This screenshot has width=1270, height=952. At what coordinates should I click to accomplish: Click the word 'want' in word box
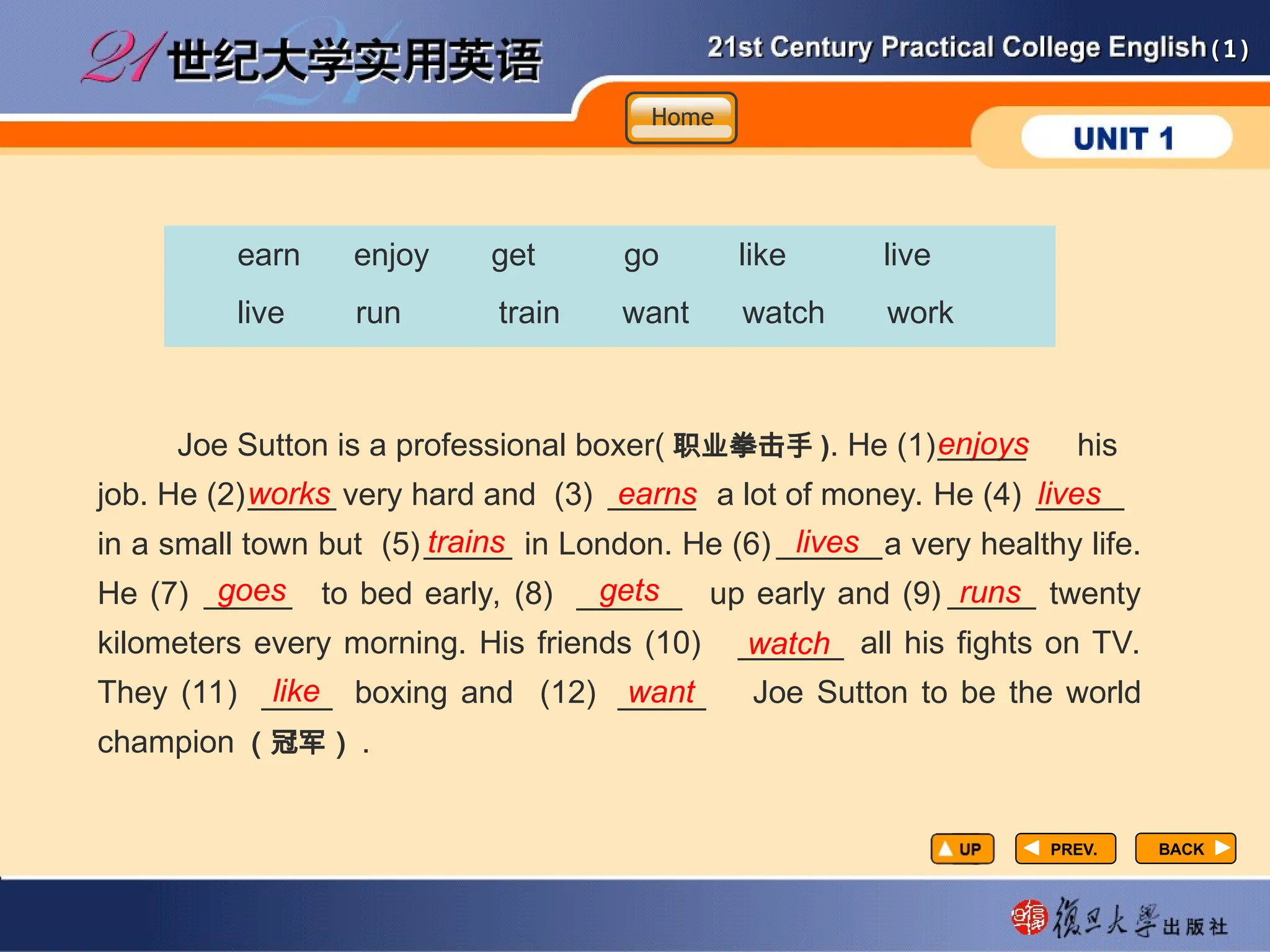[655, 313]
